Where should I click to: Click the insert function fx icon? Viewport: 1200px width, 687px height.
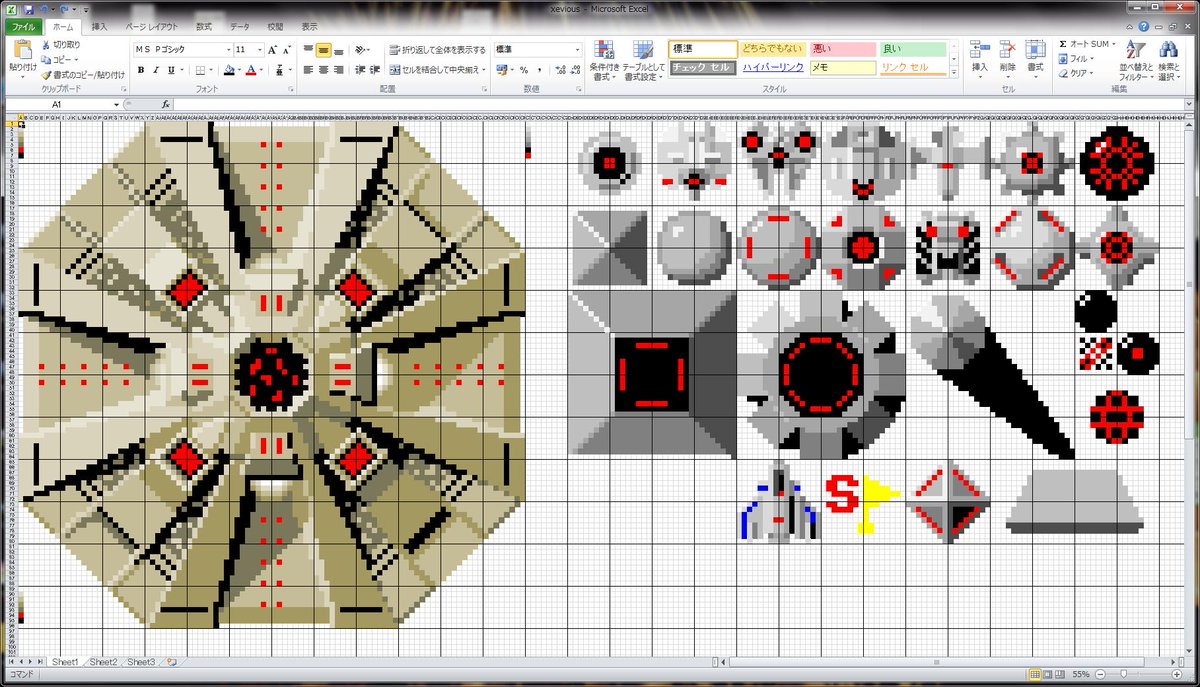pyautogui.click(x=166, y=104)
